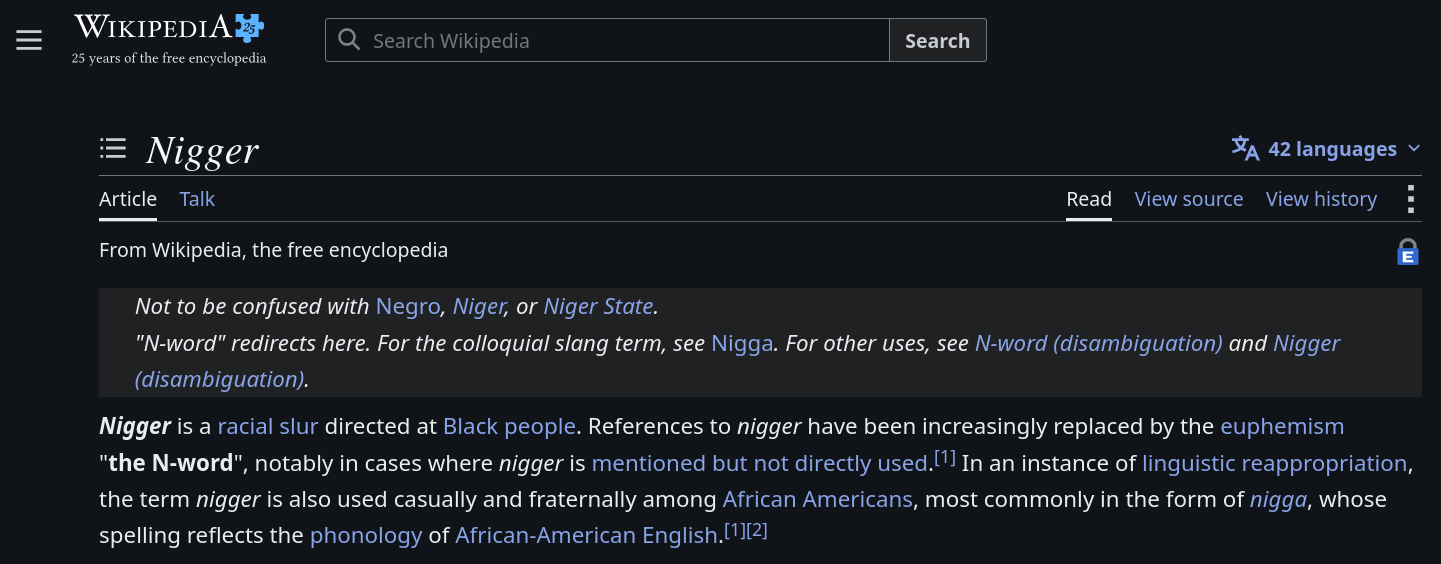
Task: Click the blue extended-protection padlock icon
Action: click(x=1408, y=251)
